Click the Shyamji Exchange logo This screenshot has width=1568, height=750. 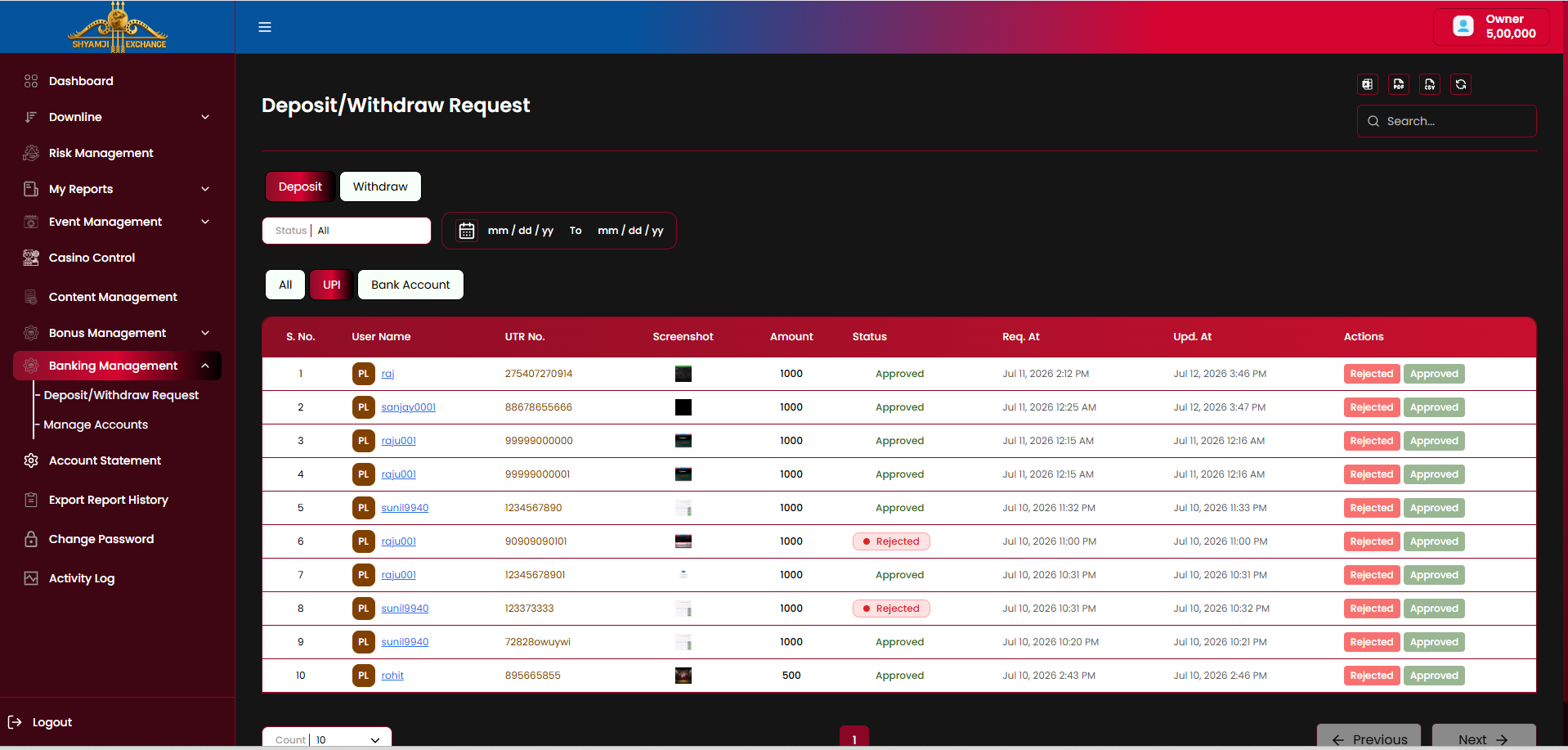[118, 27]
